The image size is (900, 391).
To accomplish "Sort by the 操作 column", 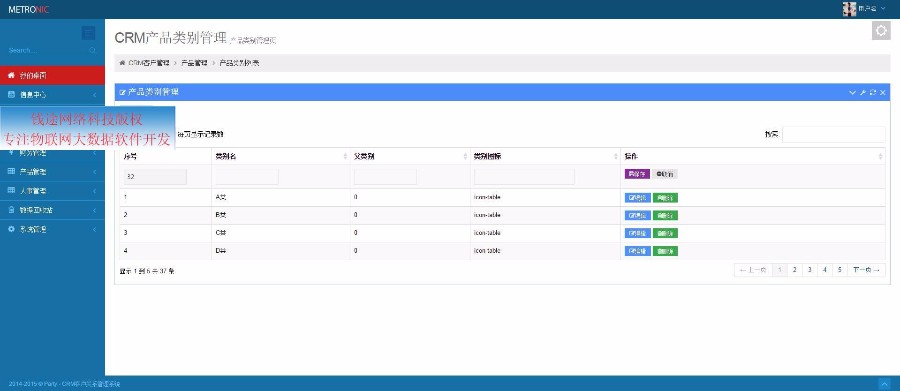I will tap(753, 156).
